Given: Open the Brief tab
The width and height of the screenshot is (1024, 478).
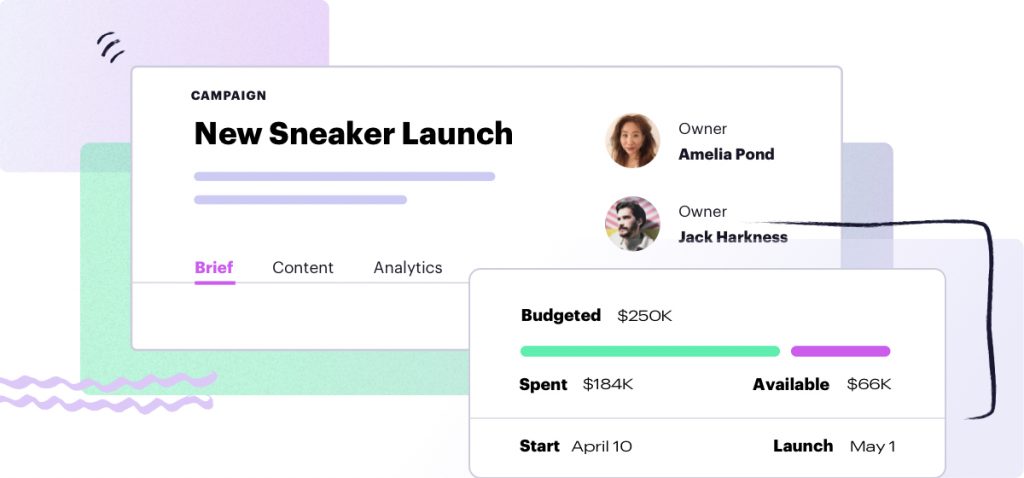Looking at the screenshot, I should 214,268.
